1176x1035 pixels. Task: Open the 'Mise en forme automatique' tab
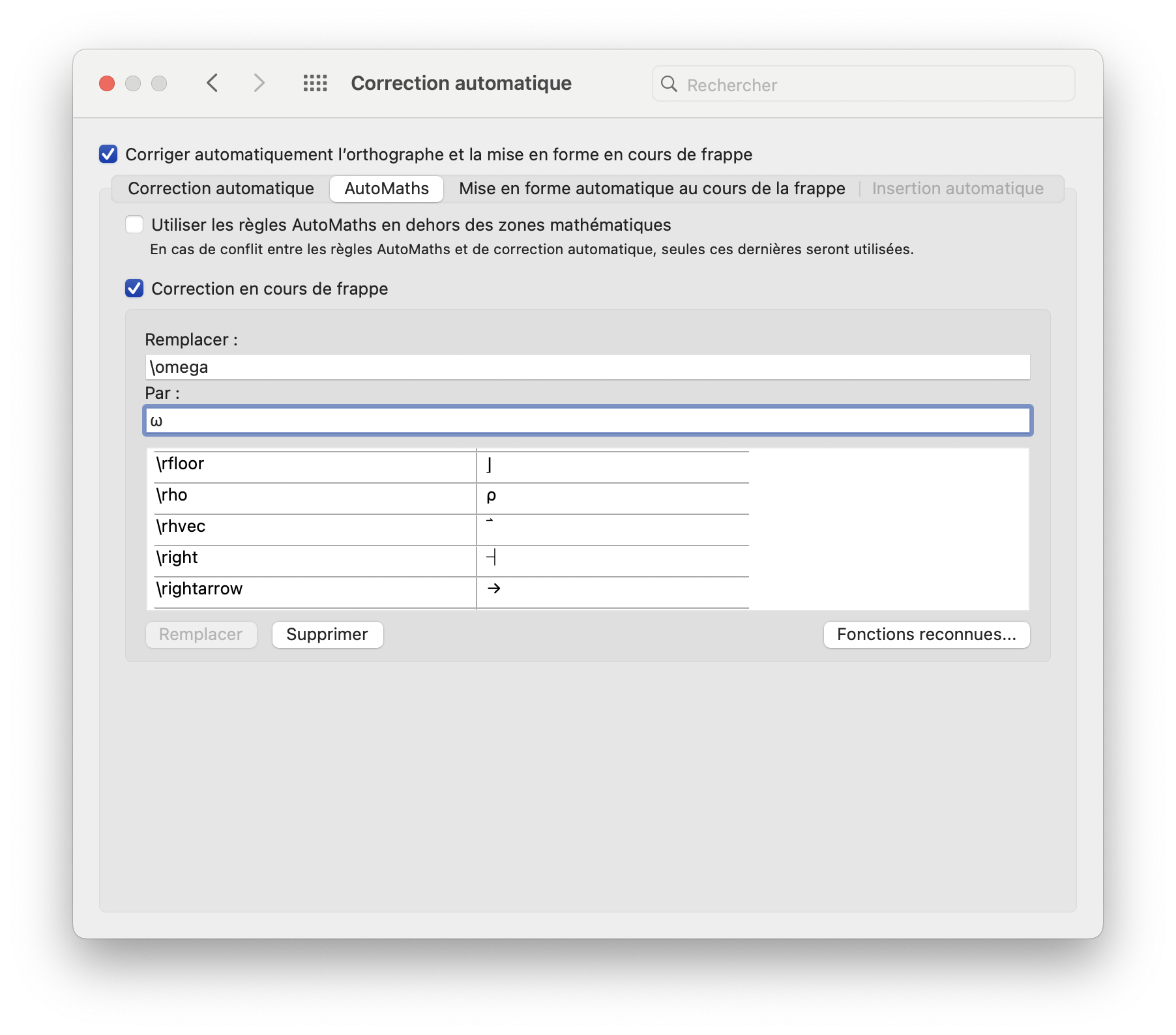651,188
